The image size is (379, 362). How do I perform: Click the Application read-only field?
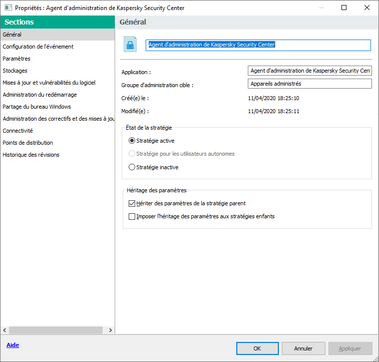coord(310,71)
